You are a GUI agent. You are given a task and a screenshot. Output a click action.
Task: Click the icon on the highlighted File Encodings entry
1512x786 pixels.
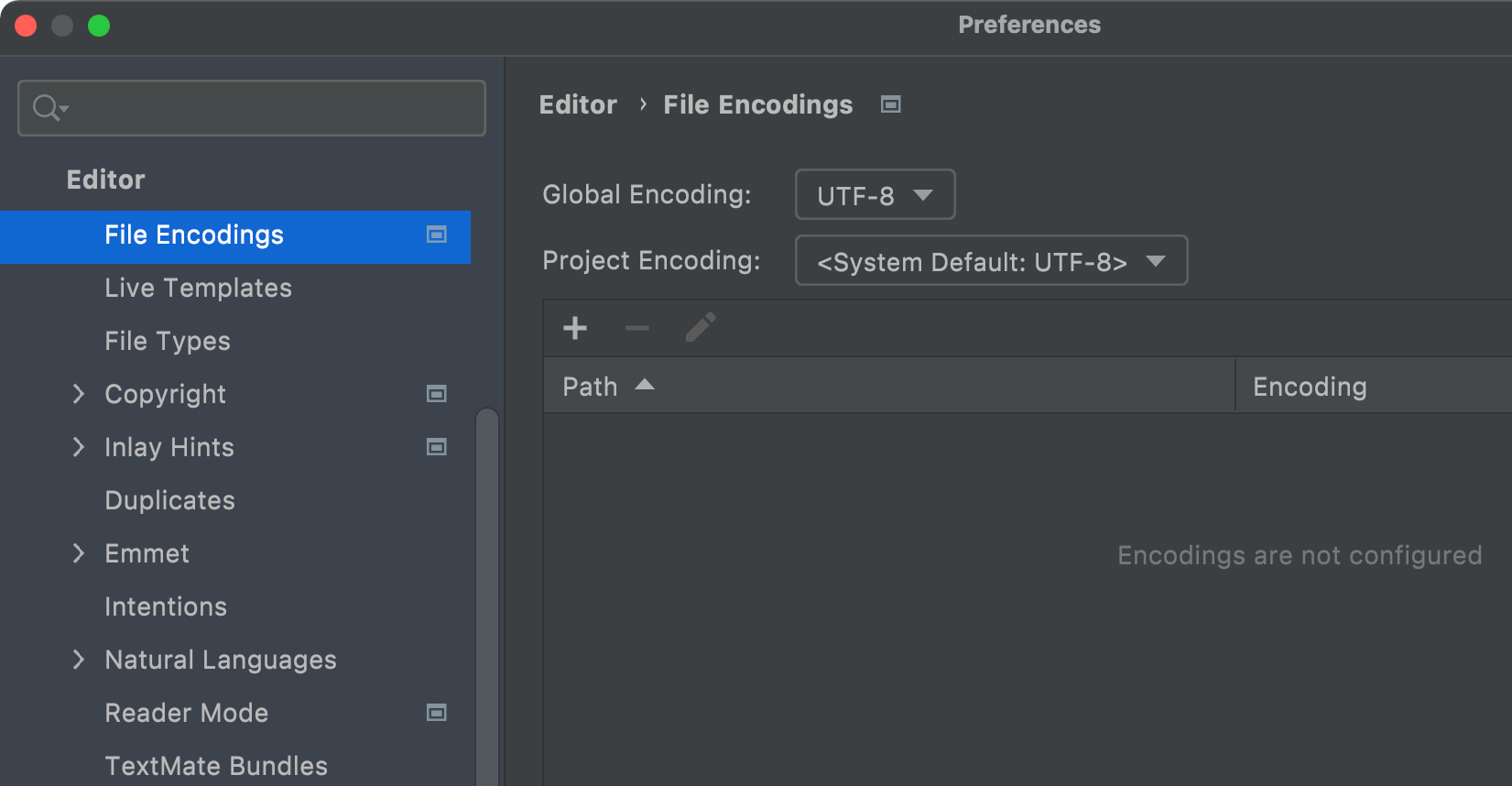coord(438,236)
